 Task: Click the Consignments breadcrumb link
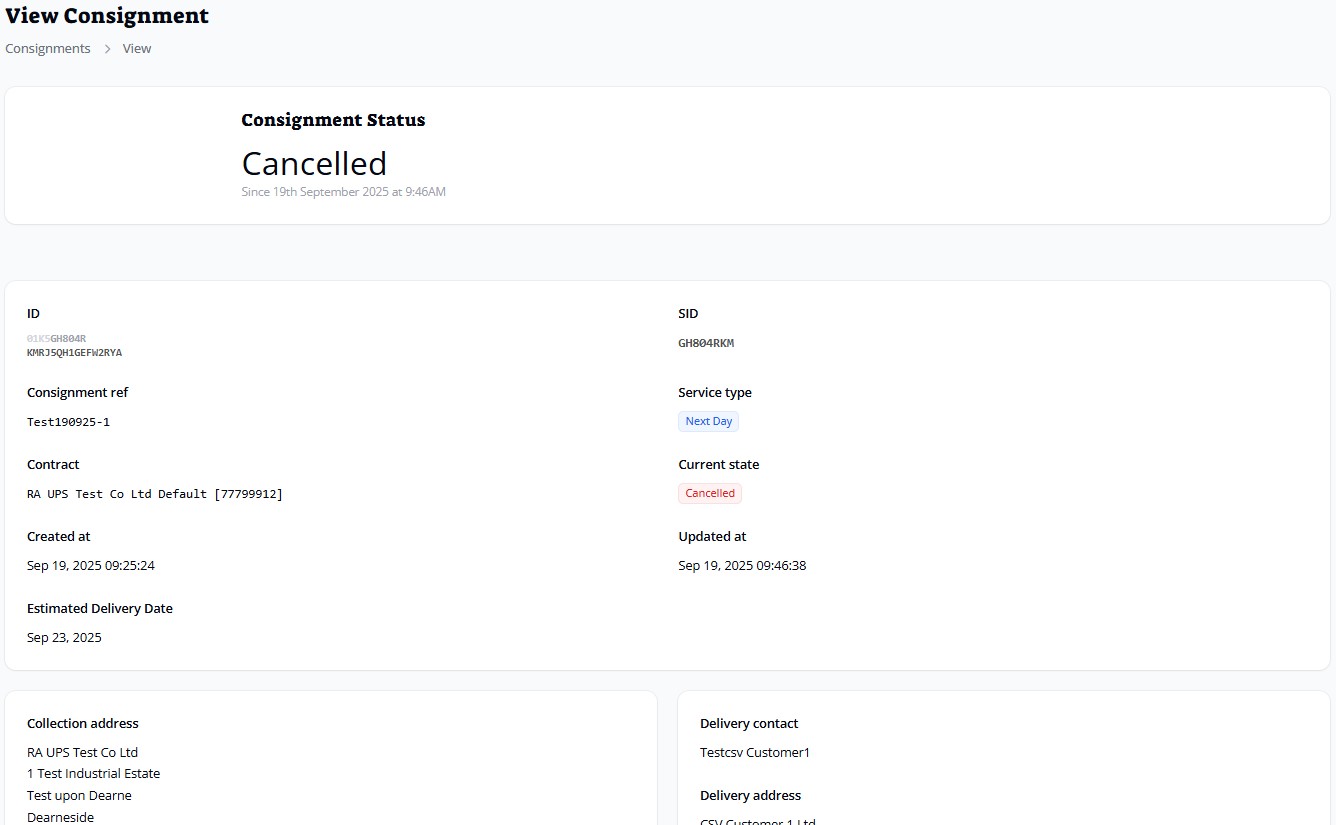click(x=48, y=48)
